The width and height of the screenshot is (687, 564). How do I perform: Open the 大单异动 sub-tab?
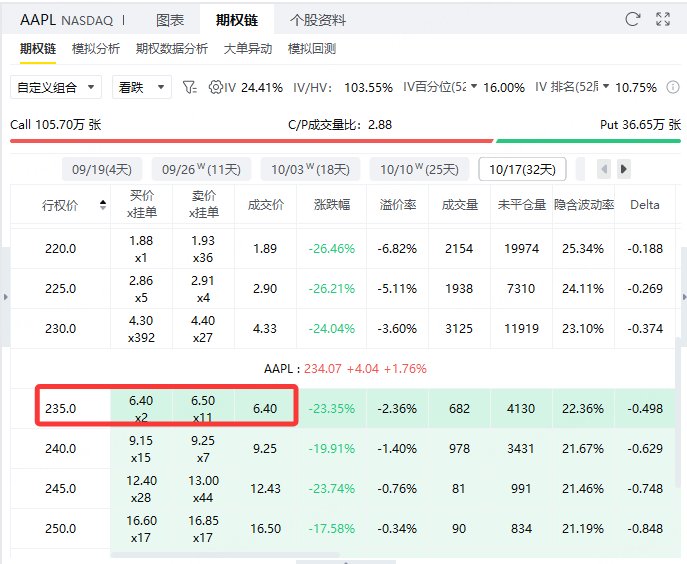click(248, 49)
